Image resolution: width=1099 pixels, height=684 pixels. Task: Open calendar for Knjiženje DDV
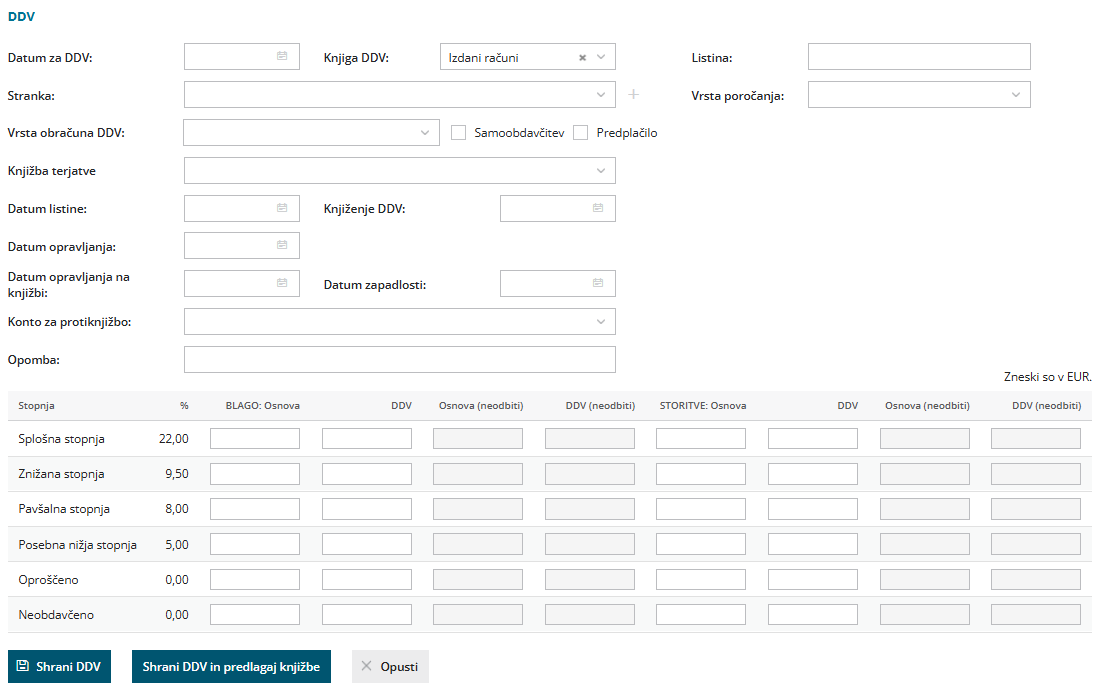click(598, 208)
